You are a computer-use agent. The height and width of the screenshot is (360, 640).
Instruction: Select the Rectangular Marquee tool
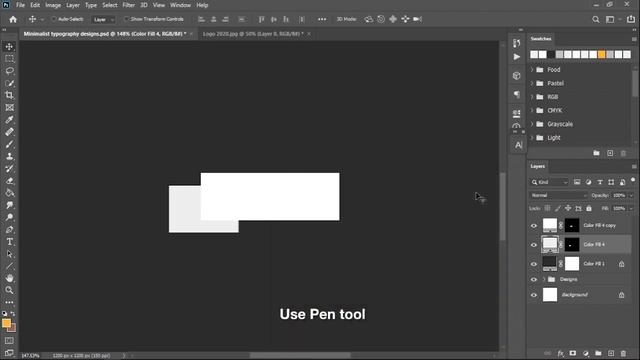(x=9, y=59)
